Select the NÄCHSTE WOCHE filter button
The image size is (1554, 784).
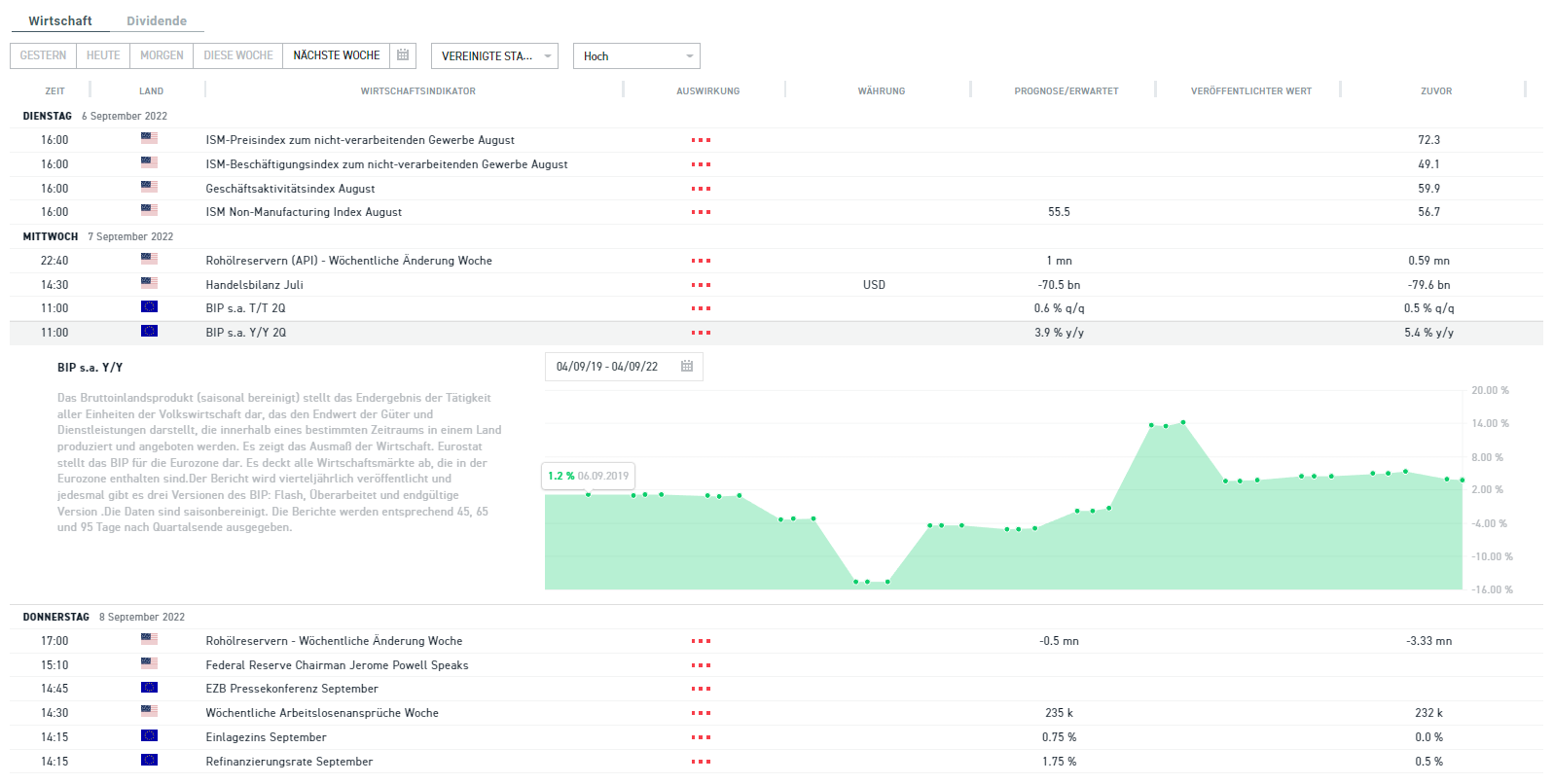coord(337,55)
